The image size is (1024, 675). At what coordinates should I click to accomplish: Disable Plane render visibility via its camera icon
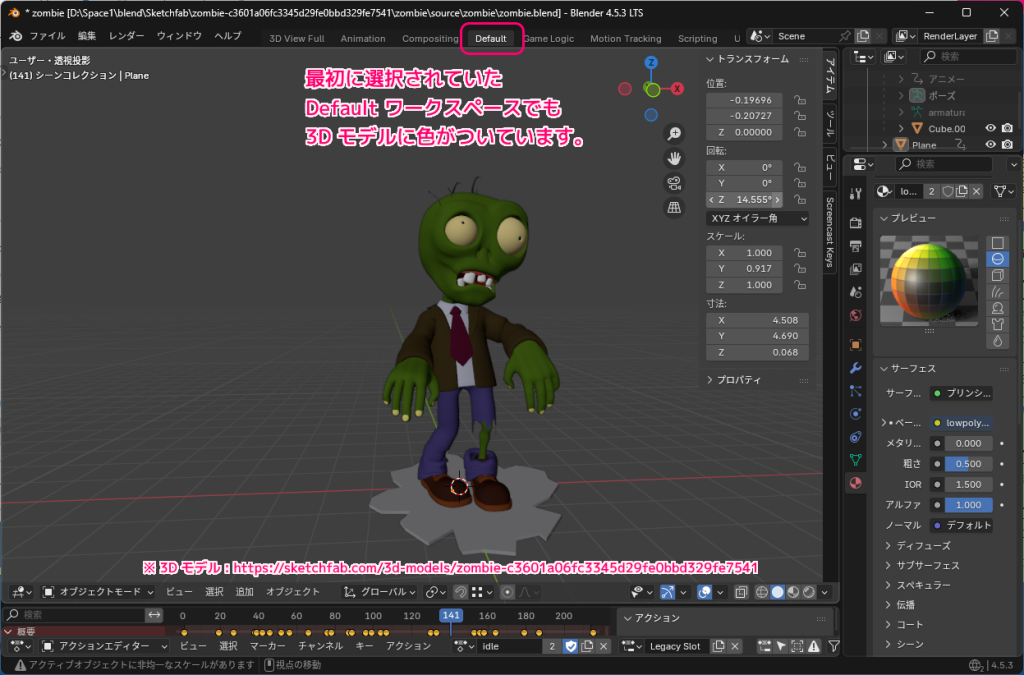click(1007, 145)
